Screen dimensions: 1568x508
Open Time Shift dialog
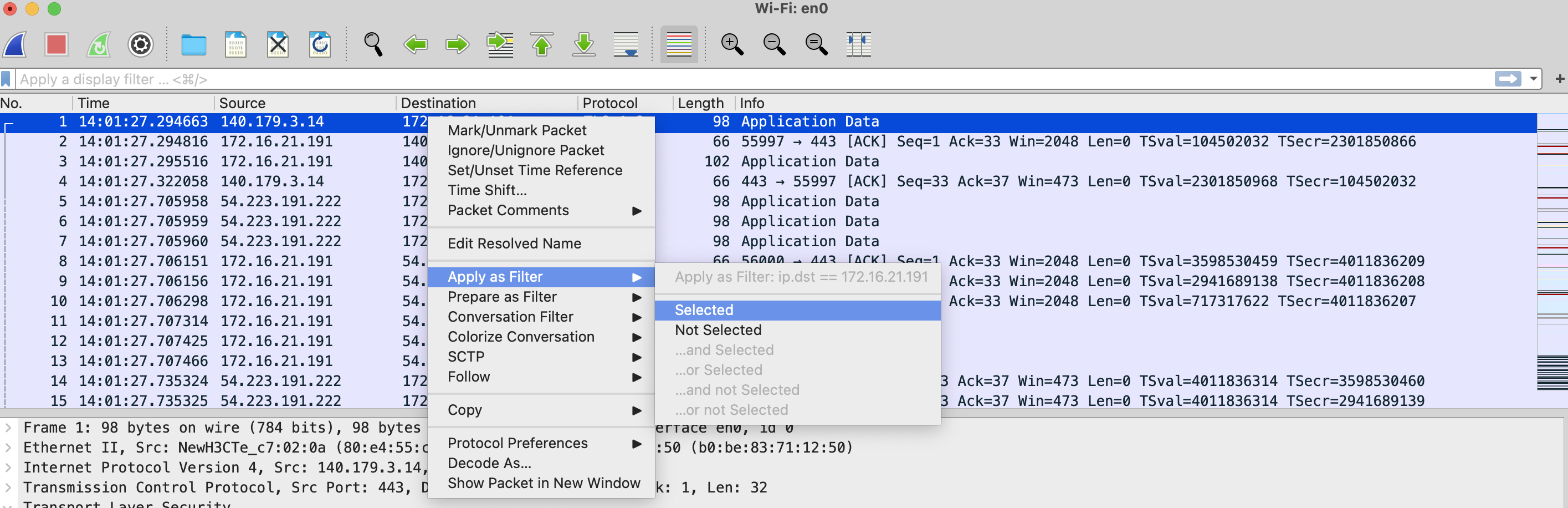541,191
